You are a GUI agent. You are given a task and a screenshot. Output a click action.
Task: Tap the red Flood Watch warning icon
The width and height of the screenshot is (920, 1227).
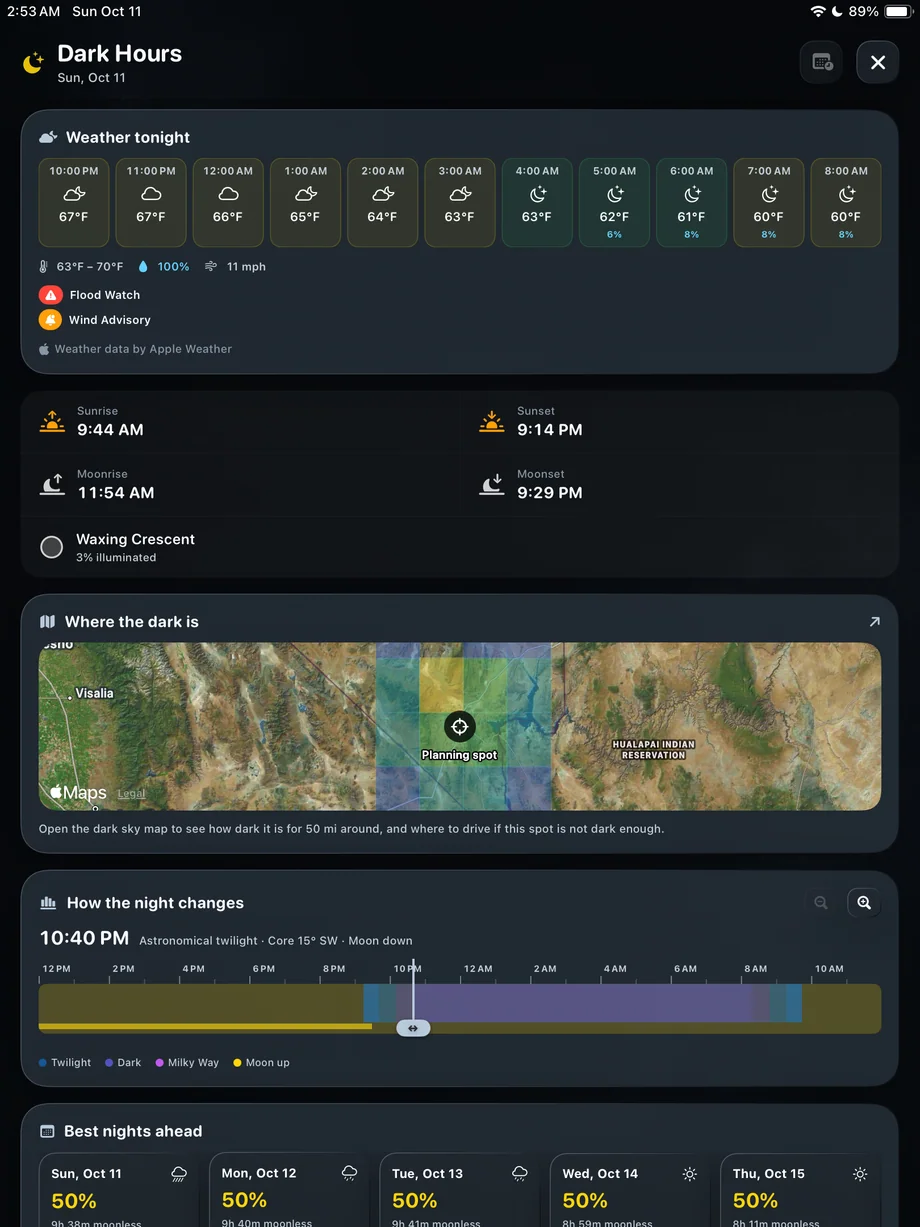[x=50, y=295]
